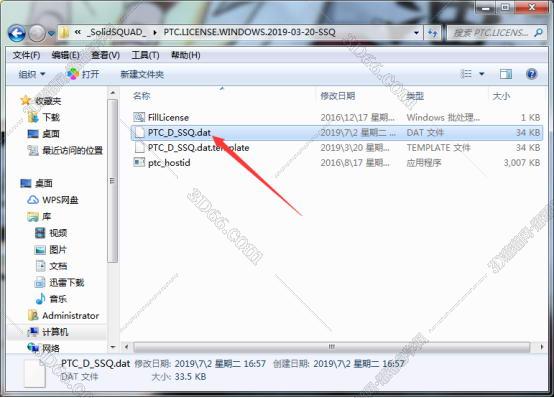Expand the arrow after _SolidSQUAD_ breadcrumb
The width and height of the screenshot is (554, 398).
155,33
